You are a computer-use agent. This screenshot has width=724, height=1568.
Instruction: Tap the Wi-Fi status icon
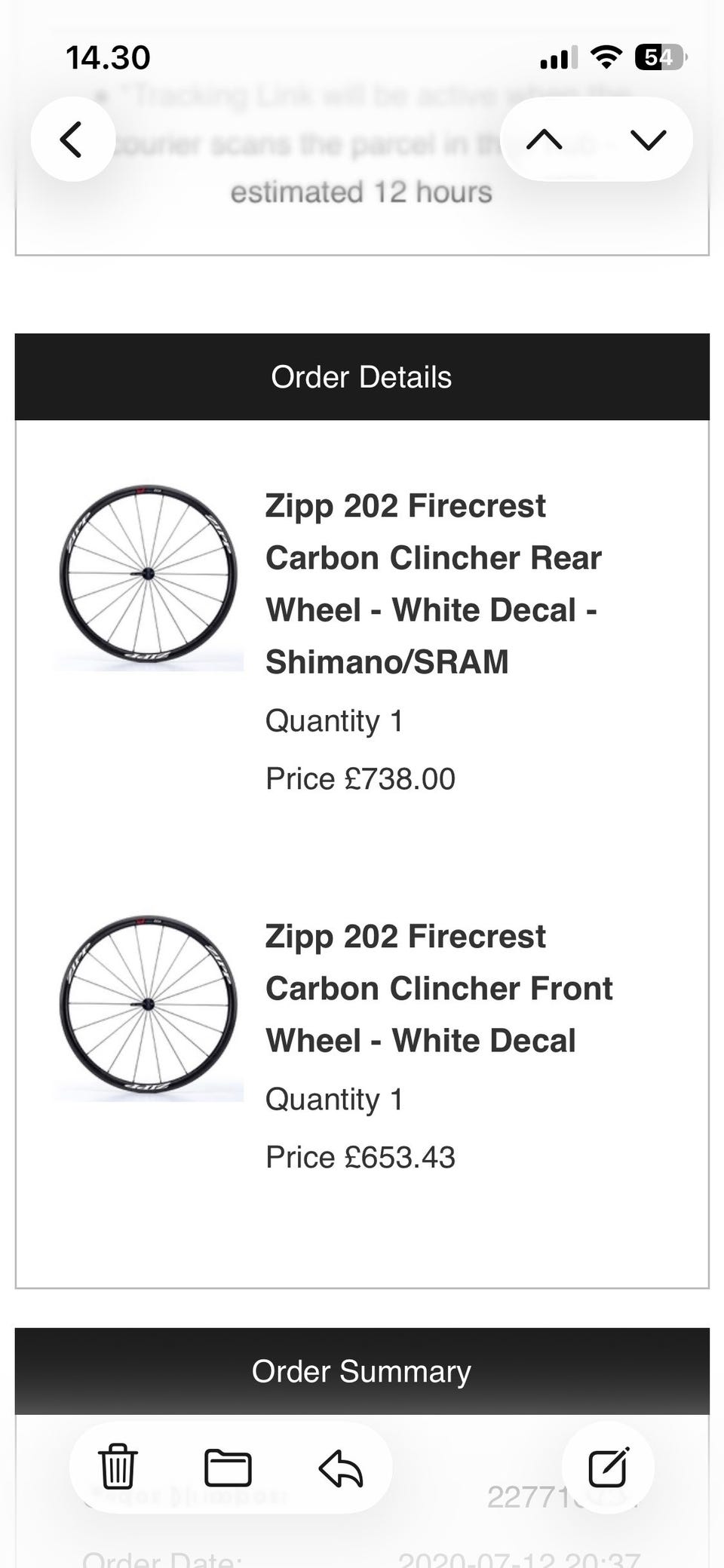click(606, 57)
